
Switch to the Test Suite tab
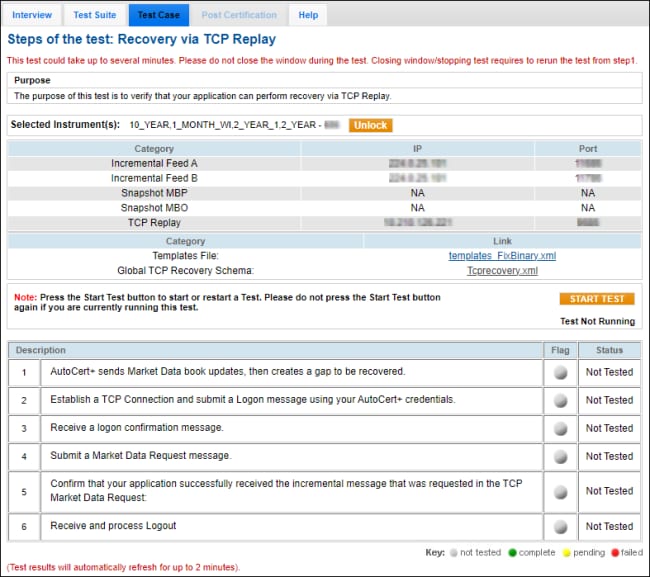pos(95,15)
